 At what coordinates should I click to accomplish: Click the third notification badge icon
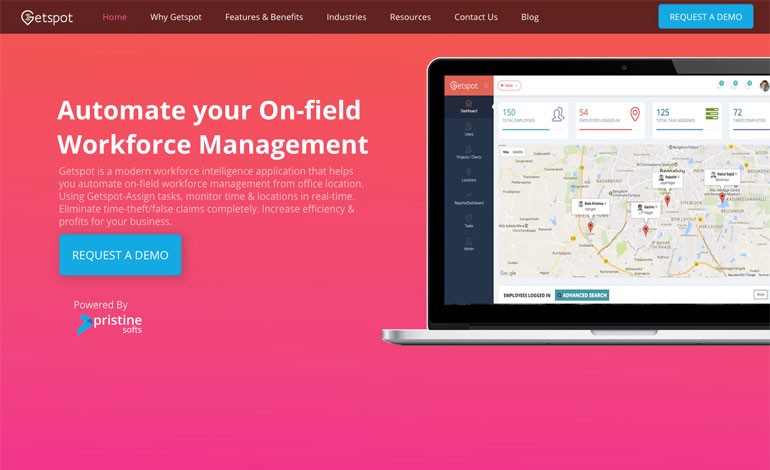point(749,84)
